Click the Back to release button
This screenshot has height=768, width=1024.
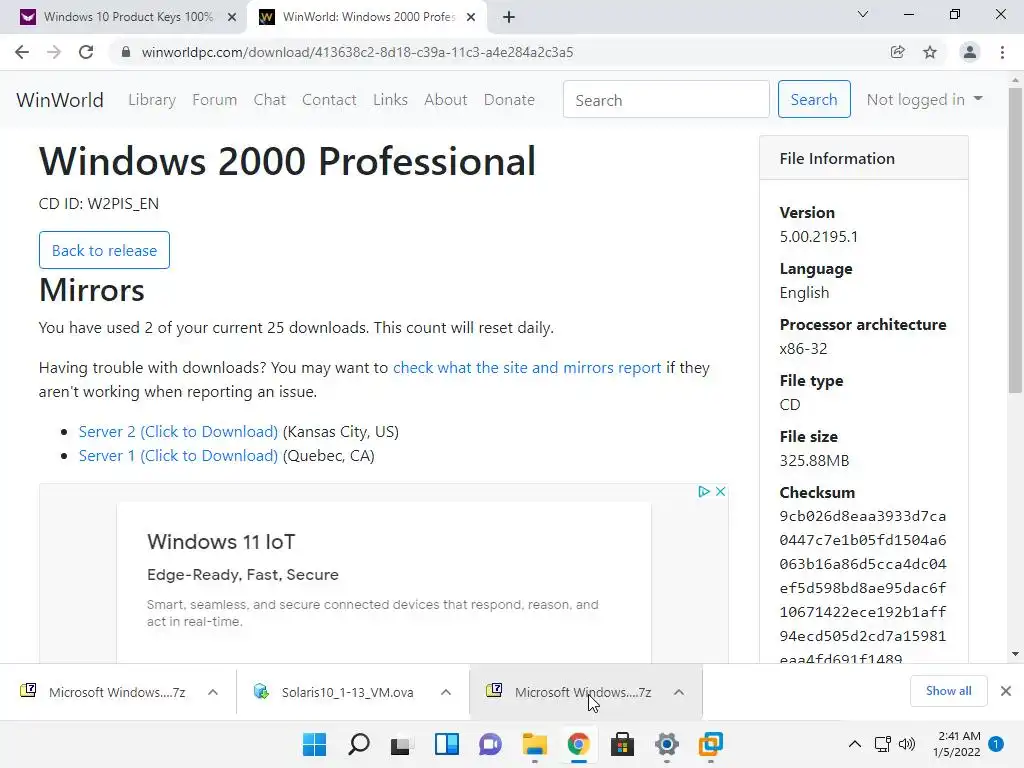click(104, 250)
